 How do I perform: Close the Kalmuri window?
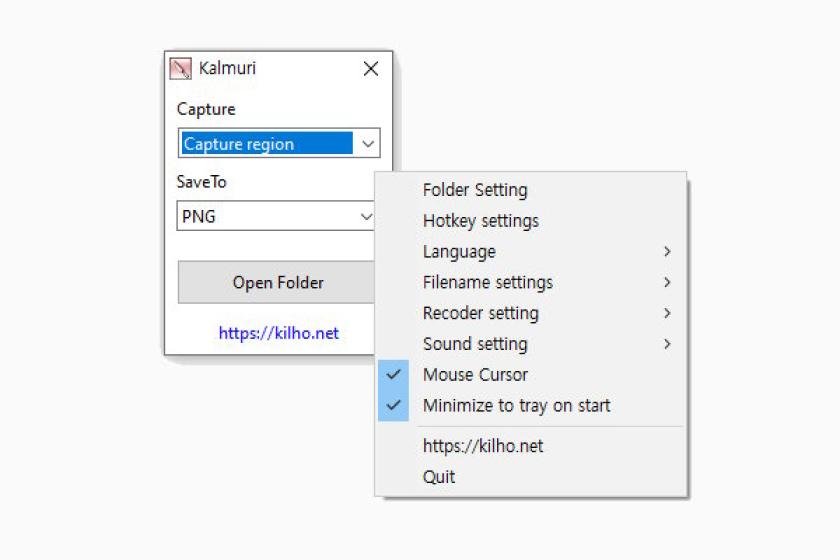[x=371, y=69]
